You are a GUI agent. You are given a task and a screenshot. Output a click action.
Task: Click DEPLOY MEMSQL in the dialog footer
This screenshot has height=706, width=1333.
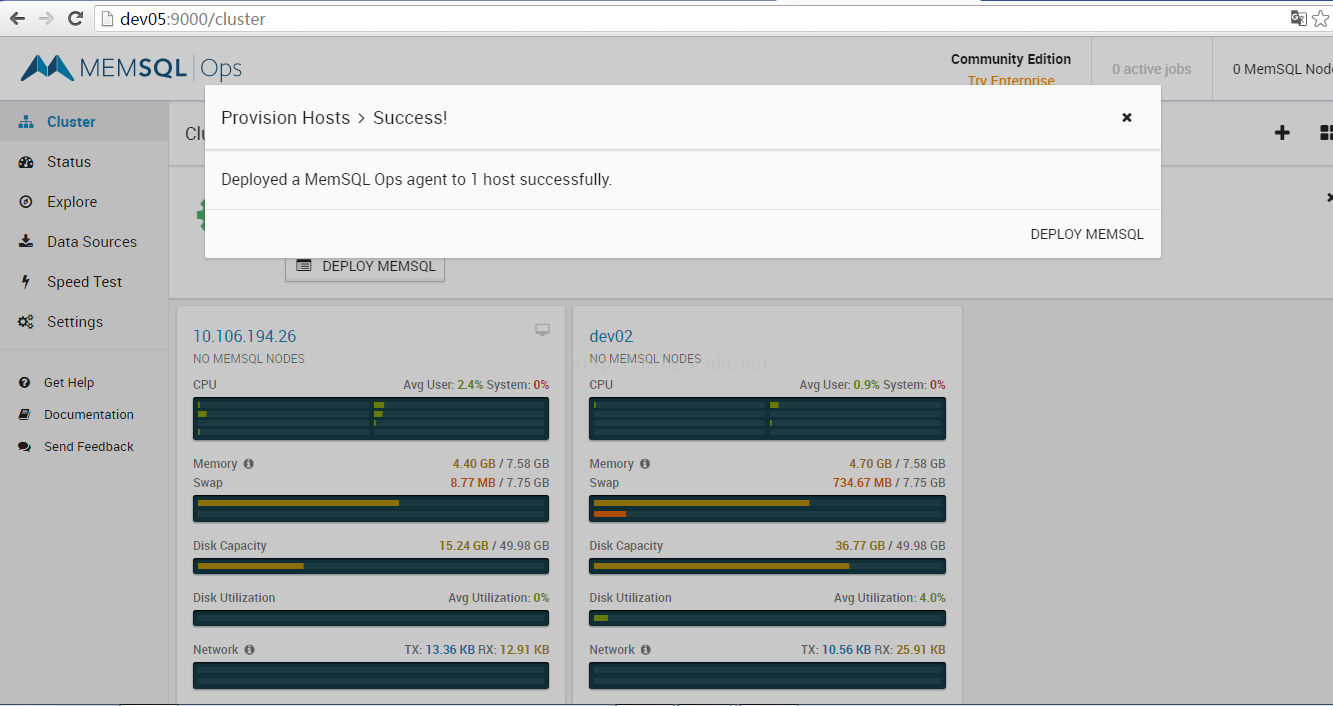click(1087, 234)
